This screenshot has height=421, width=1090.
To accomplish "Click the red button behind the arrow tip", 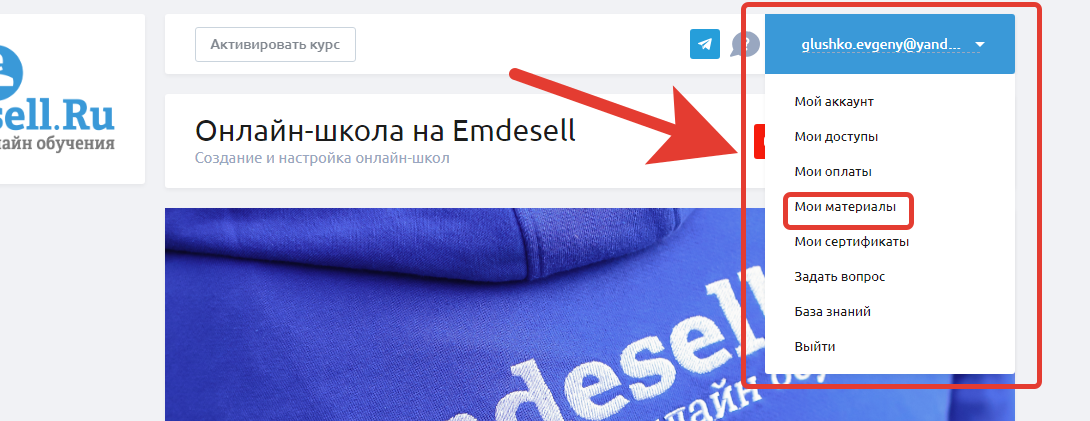I will coord(759,142).
